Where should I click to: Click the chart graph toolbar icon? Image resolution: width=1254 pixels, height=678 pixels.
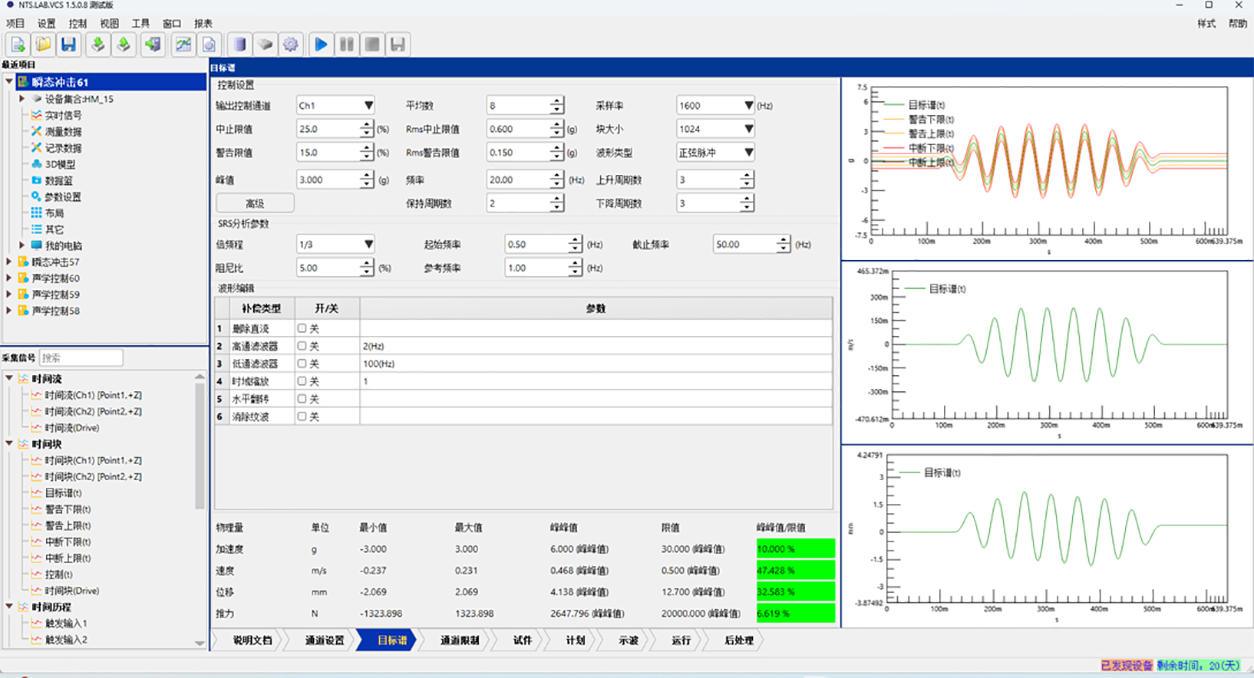183,44
